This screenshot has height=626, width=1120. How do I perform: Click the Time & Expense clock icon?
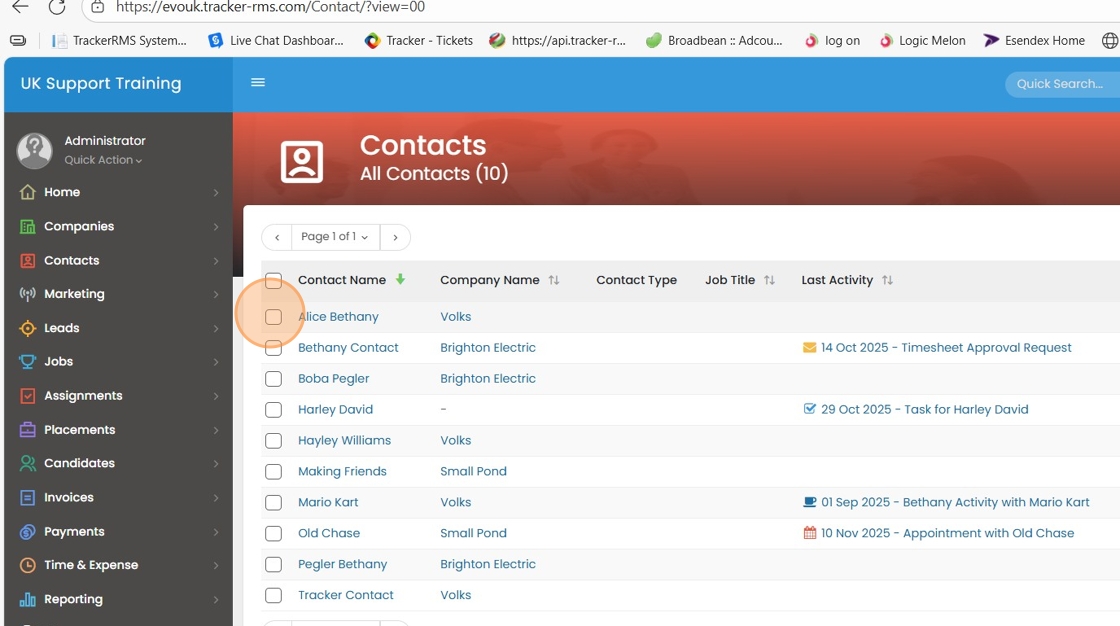[27, 565]
